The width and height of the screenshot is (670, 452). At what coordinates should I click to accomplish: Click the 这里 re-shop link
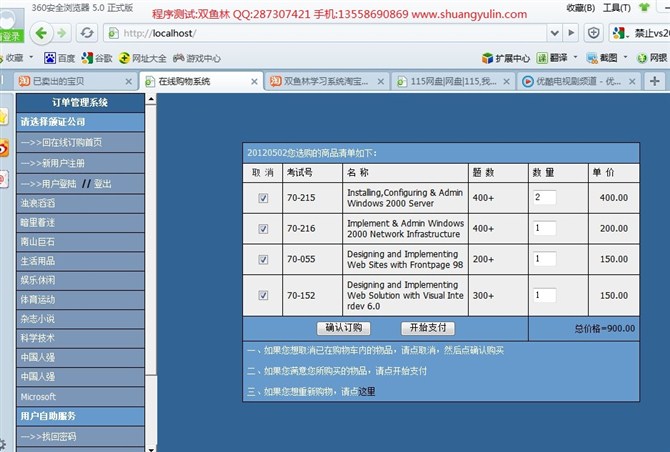coord(367,391)
